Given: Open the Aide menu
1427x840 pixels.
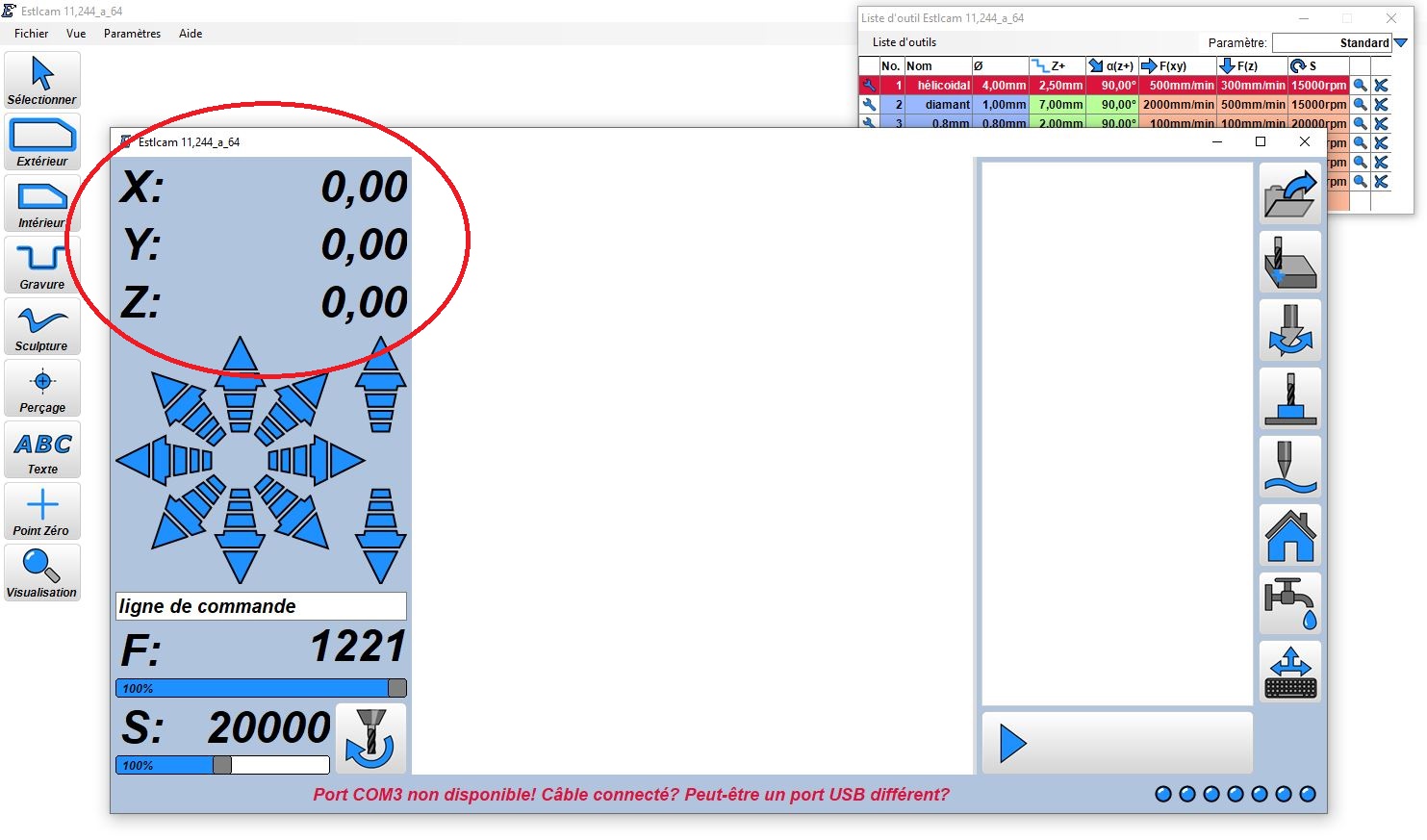Looking at the screenshot, I should click(191, 34).
